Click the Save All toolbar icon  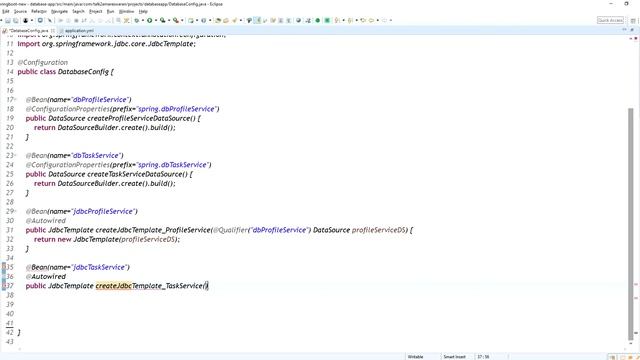[x=16, y=20]
